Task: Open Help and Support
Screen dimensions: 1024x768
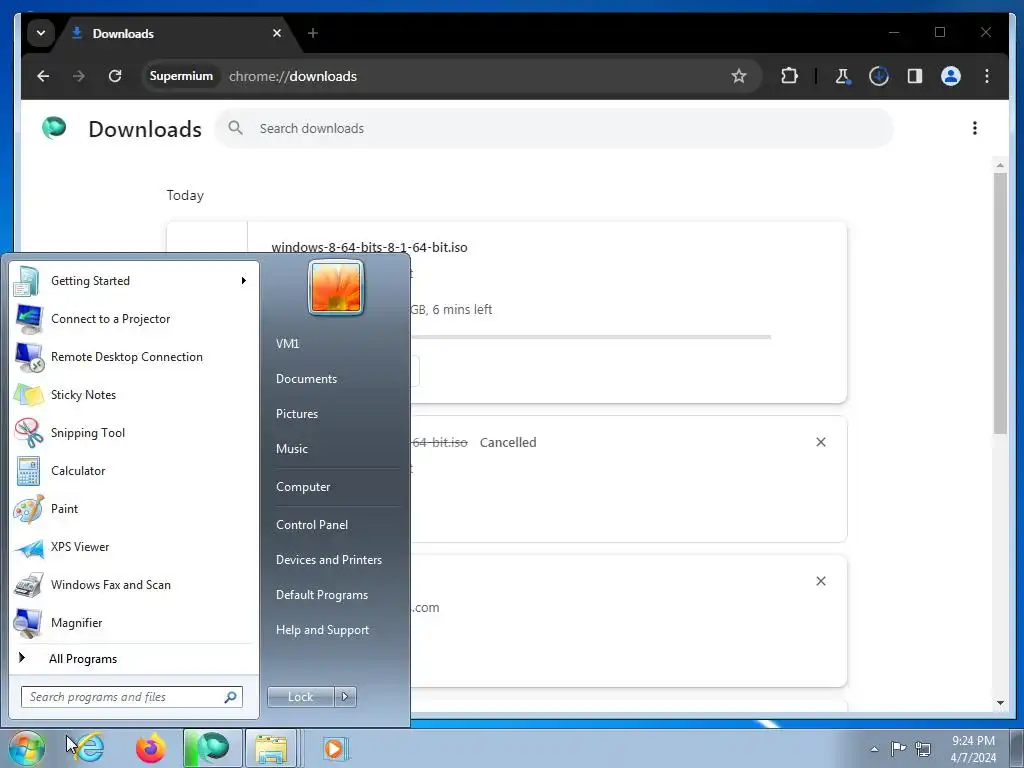Action: coord(323,630)
